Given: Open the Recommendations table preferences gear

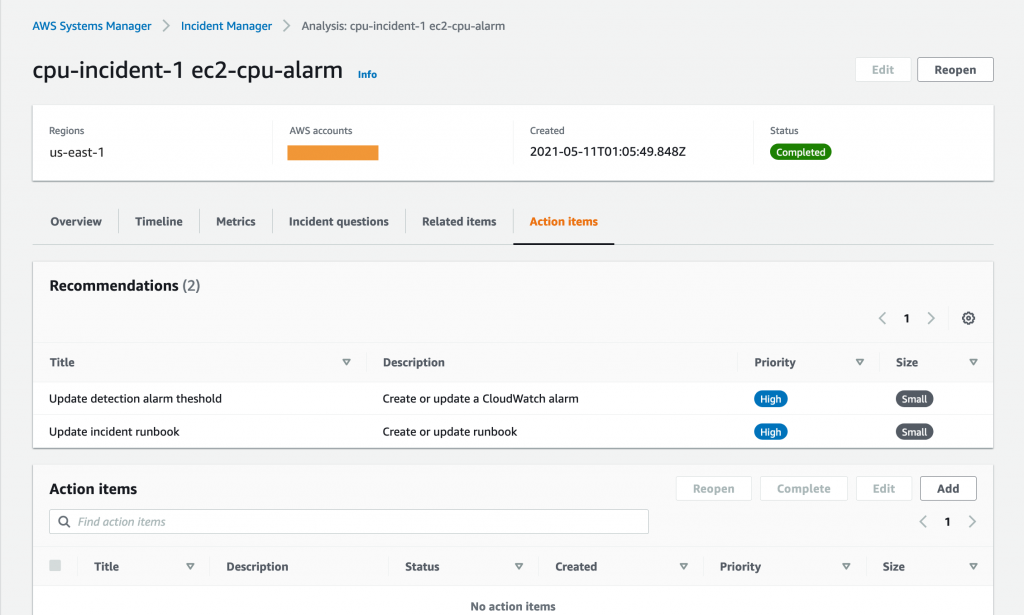Looking at the screenshot, I should (x=967, y=318).
